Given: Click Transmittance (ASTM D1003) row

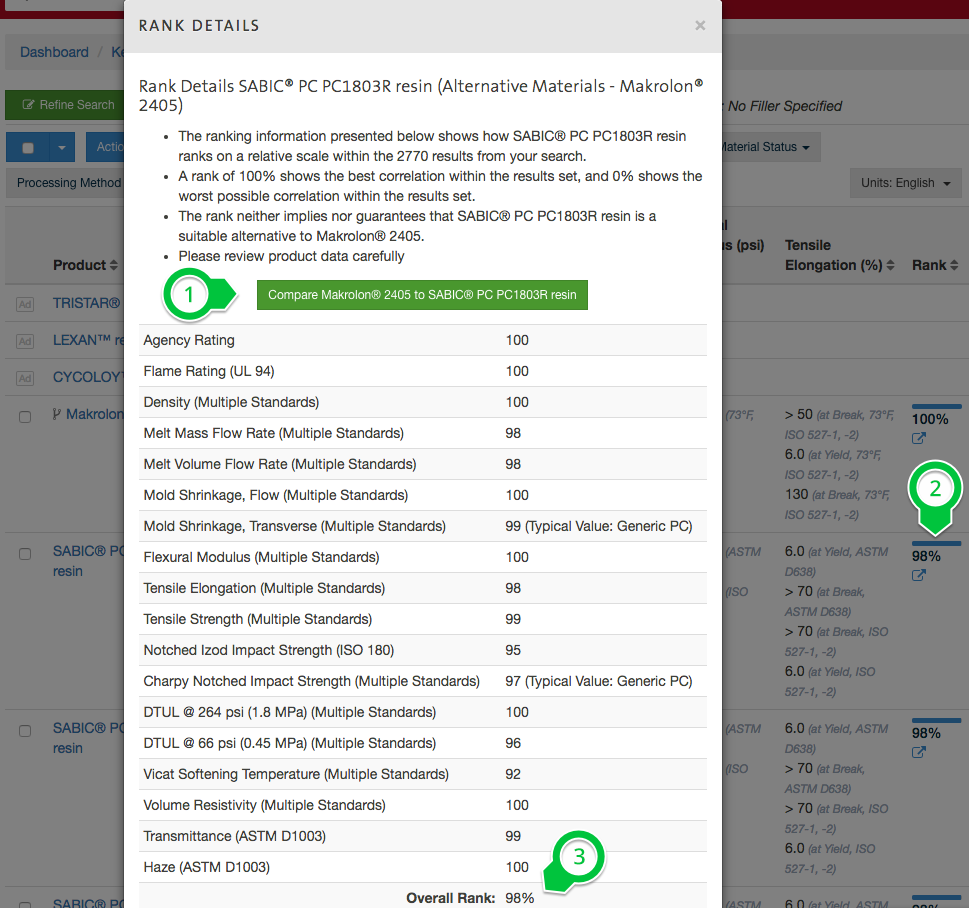Looking at the screenshot, I should [423, 836].
